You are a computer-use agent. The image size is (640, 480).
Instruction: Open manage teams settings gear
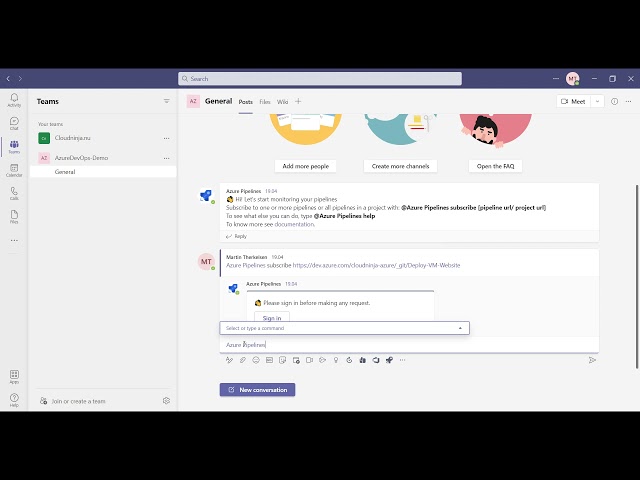coord(166,401)
